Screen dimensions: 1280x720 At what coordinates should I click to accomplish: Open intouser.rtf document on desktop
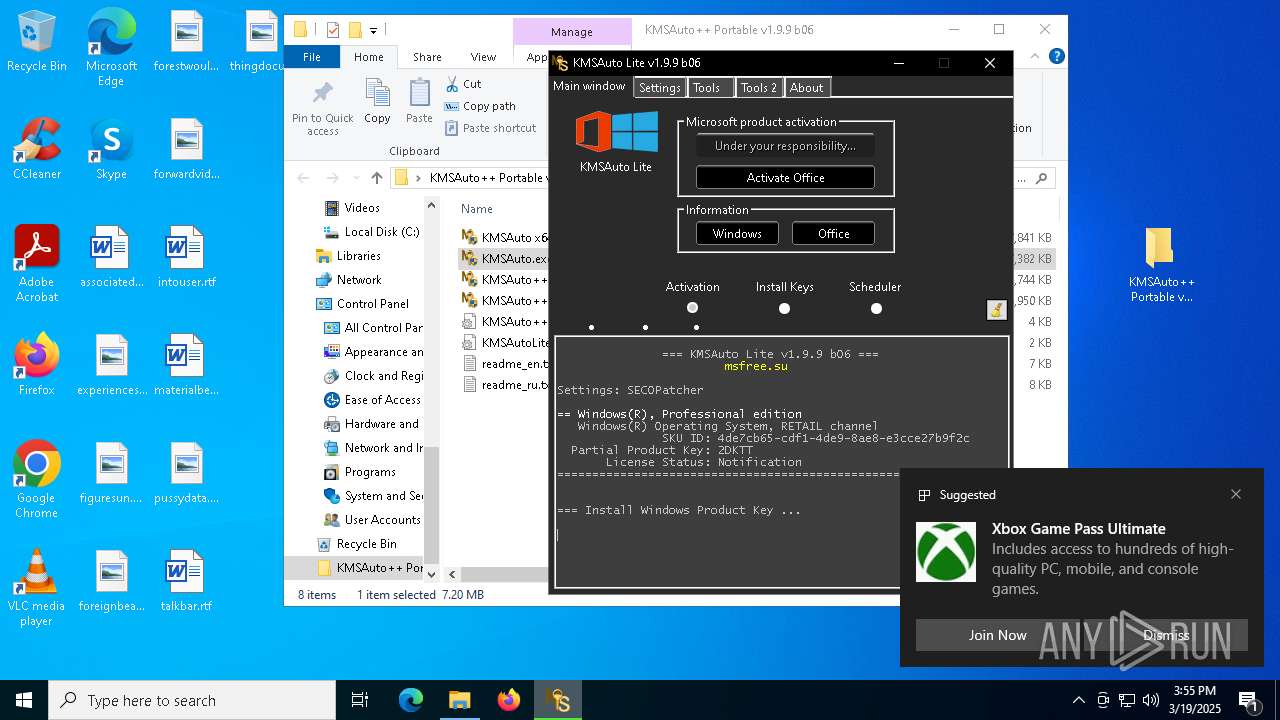[186, 257]
